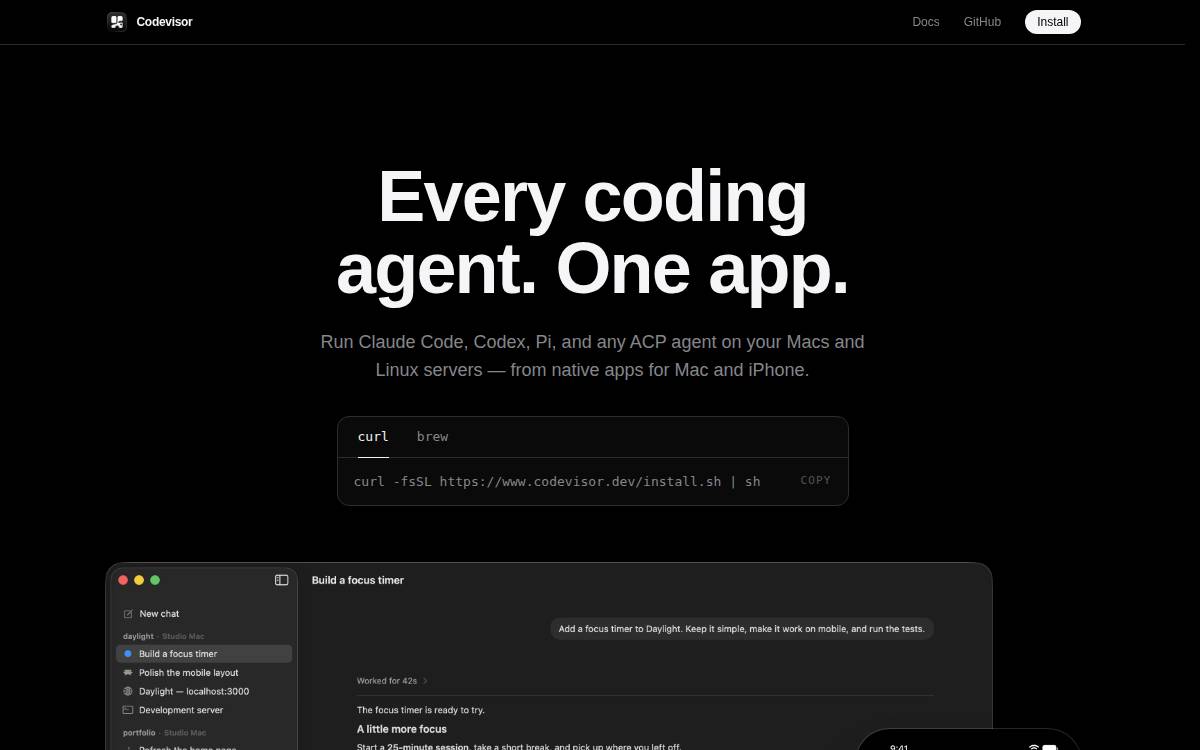Expand the Worked for 42s chevron
The height and width of the screenshot is (750, 1200).
click(425, 681)
